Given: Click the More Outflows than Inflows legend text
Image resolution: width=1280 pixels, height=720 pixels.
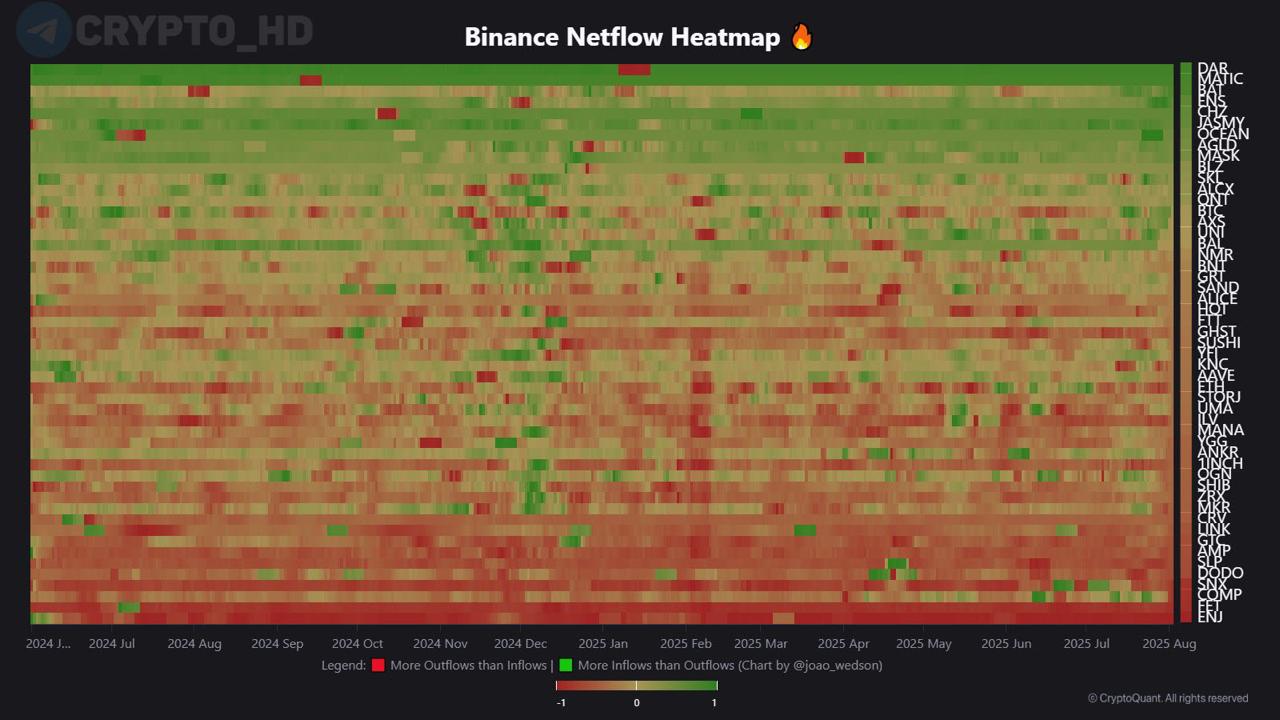Looking at the screenshot, I should [468, 665].
